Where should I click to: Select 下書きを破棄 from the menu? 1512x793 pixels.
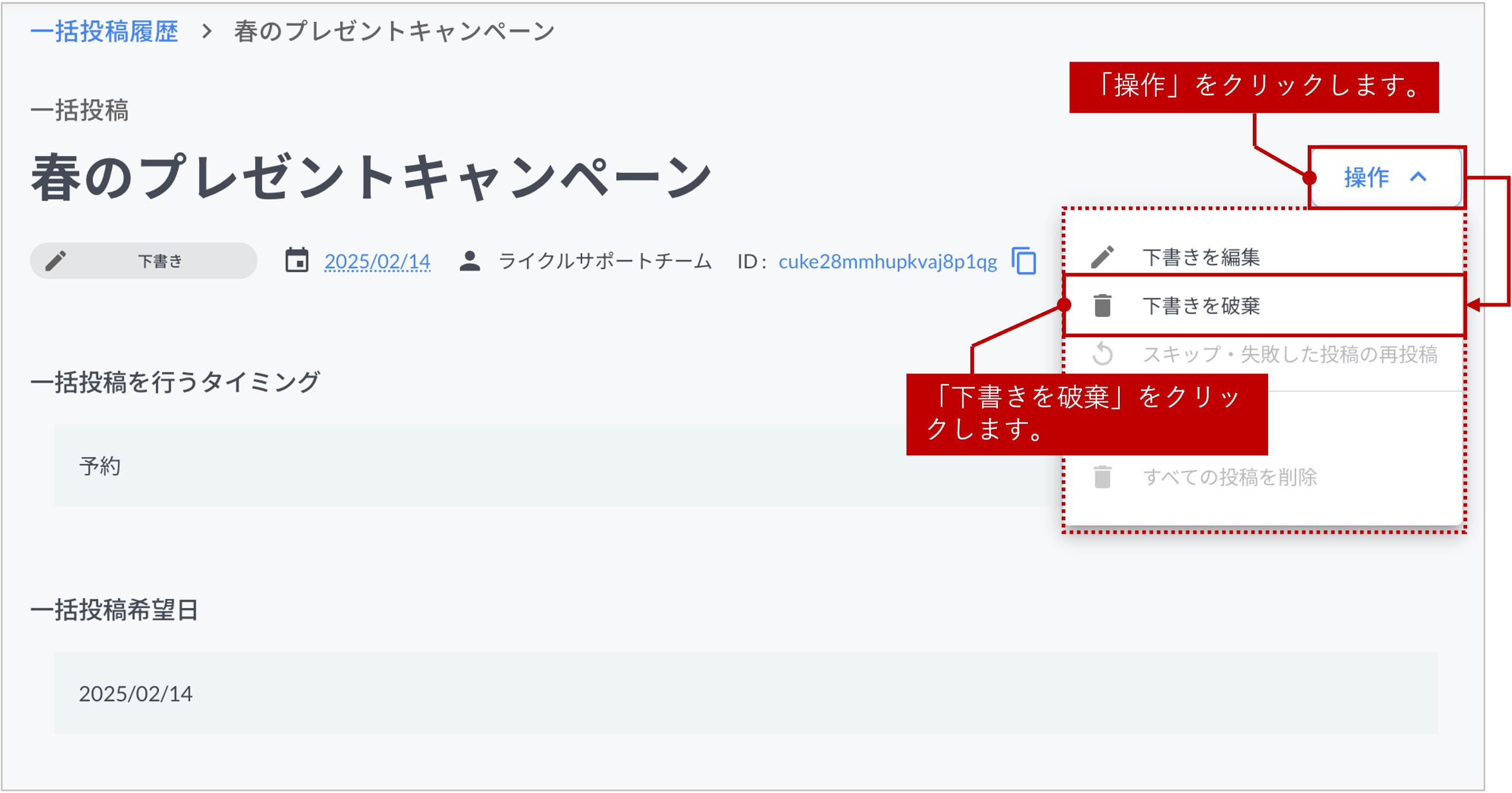1202,305
